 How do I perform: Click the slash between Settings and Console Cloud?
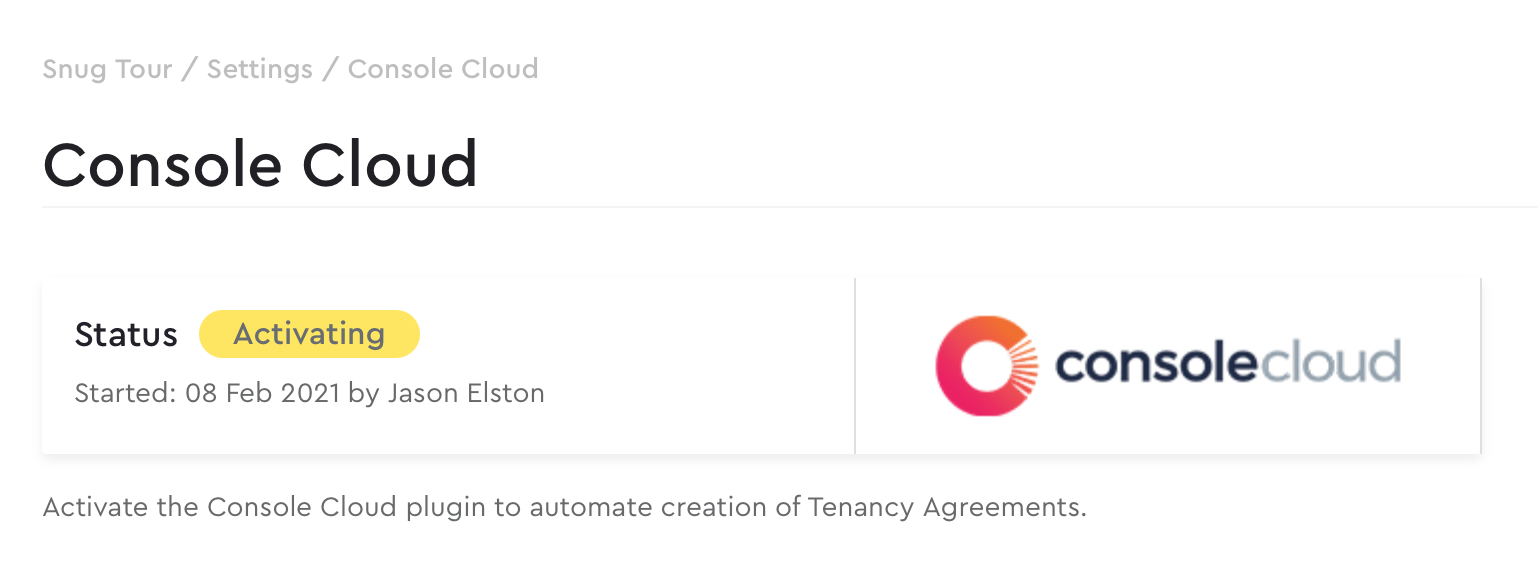coord(331,70)
